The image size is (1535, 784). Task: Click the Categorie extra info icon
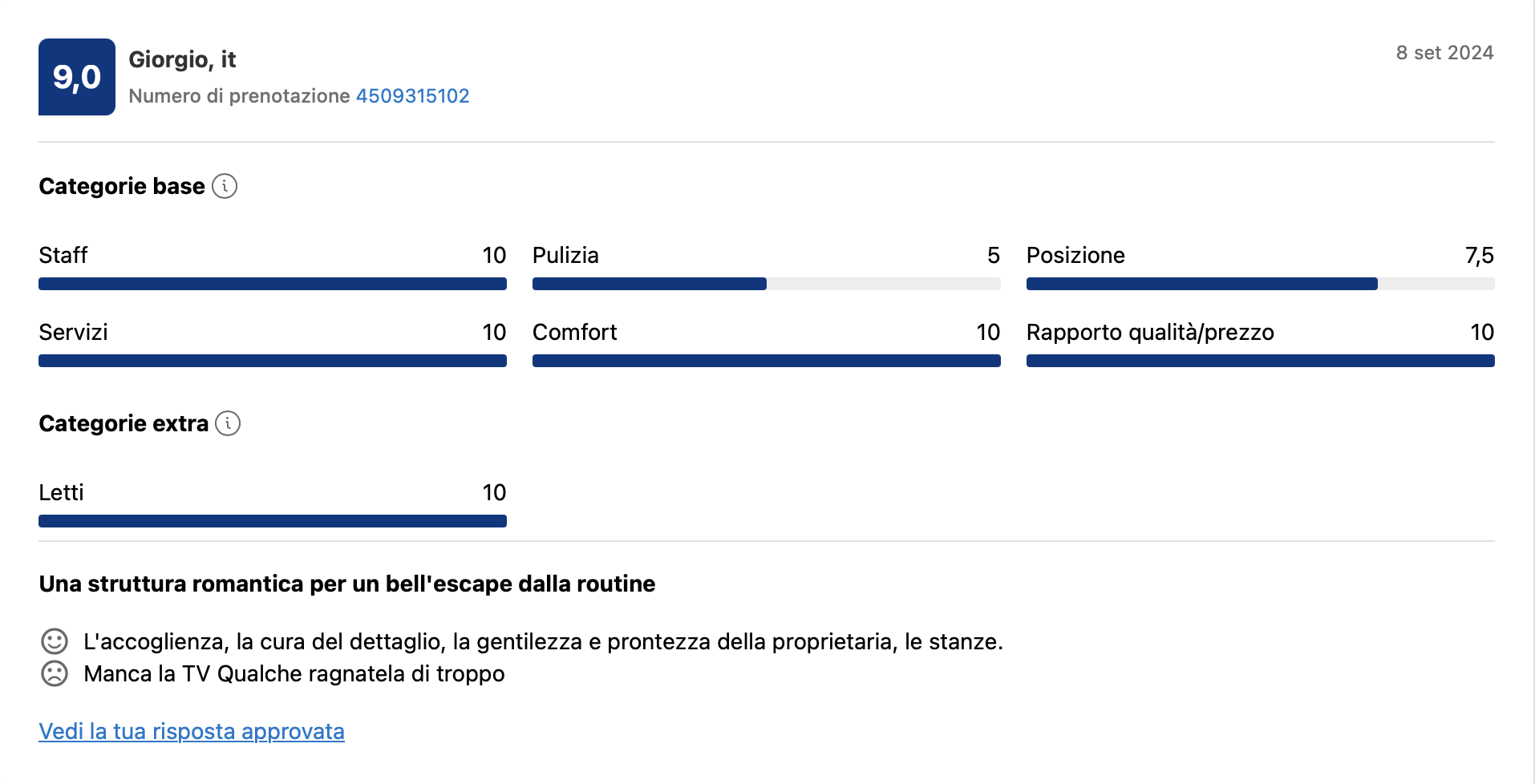(x=229, y=423)
